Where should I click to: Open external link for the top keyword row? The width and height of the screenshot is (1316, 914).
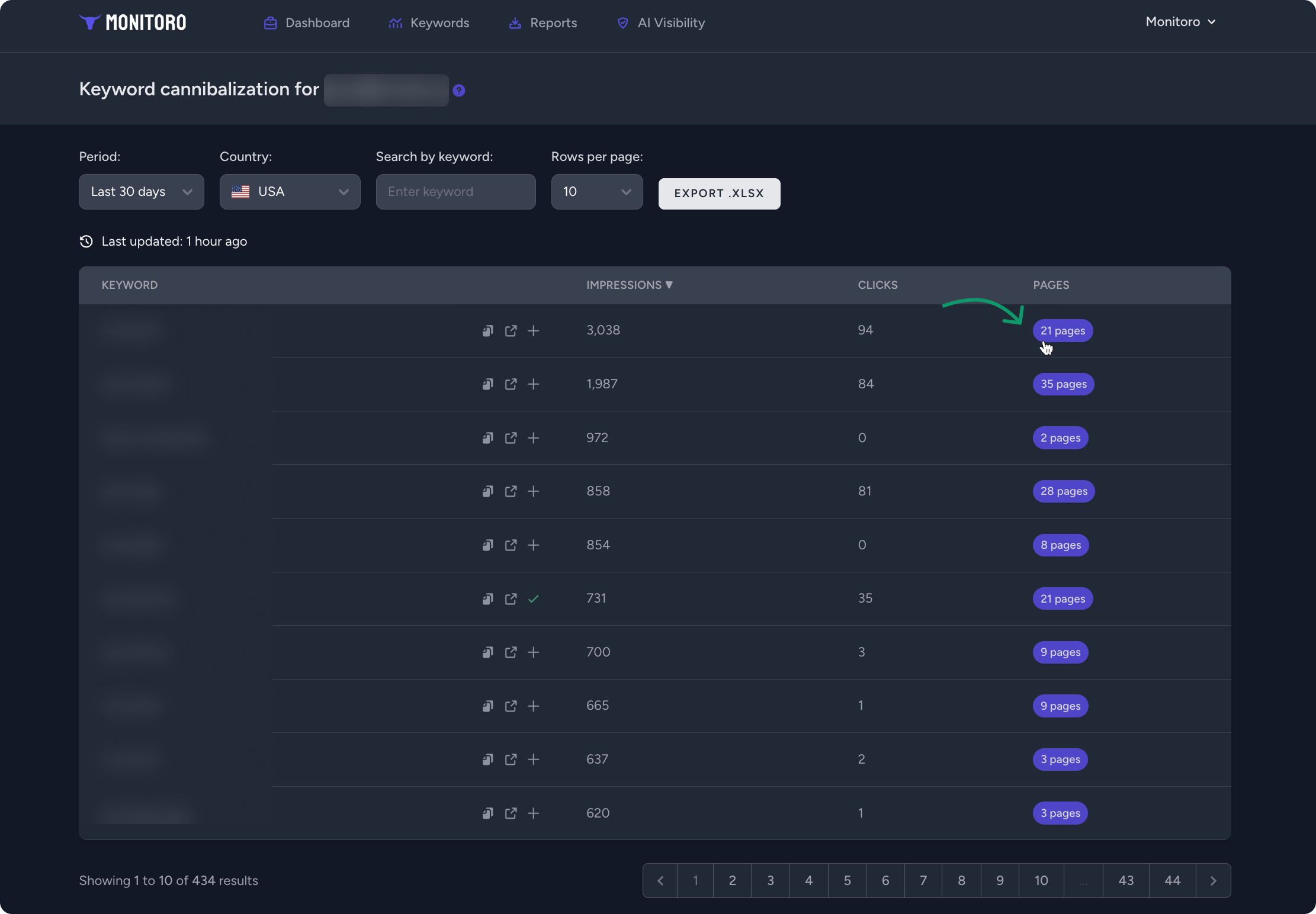tap(510, 331)
